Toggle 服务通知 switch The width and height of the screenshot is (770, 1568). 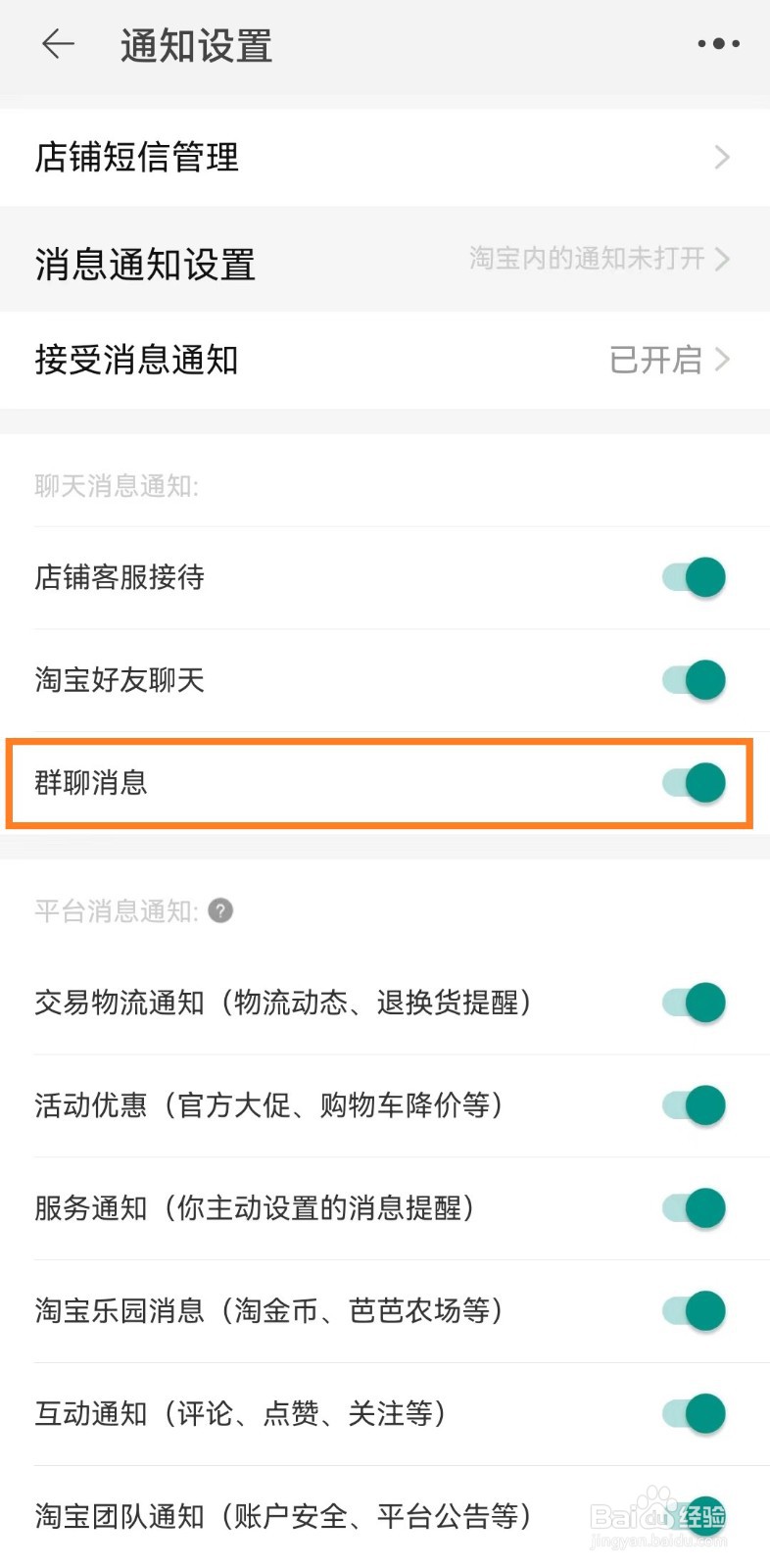694,1207
